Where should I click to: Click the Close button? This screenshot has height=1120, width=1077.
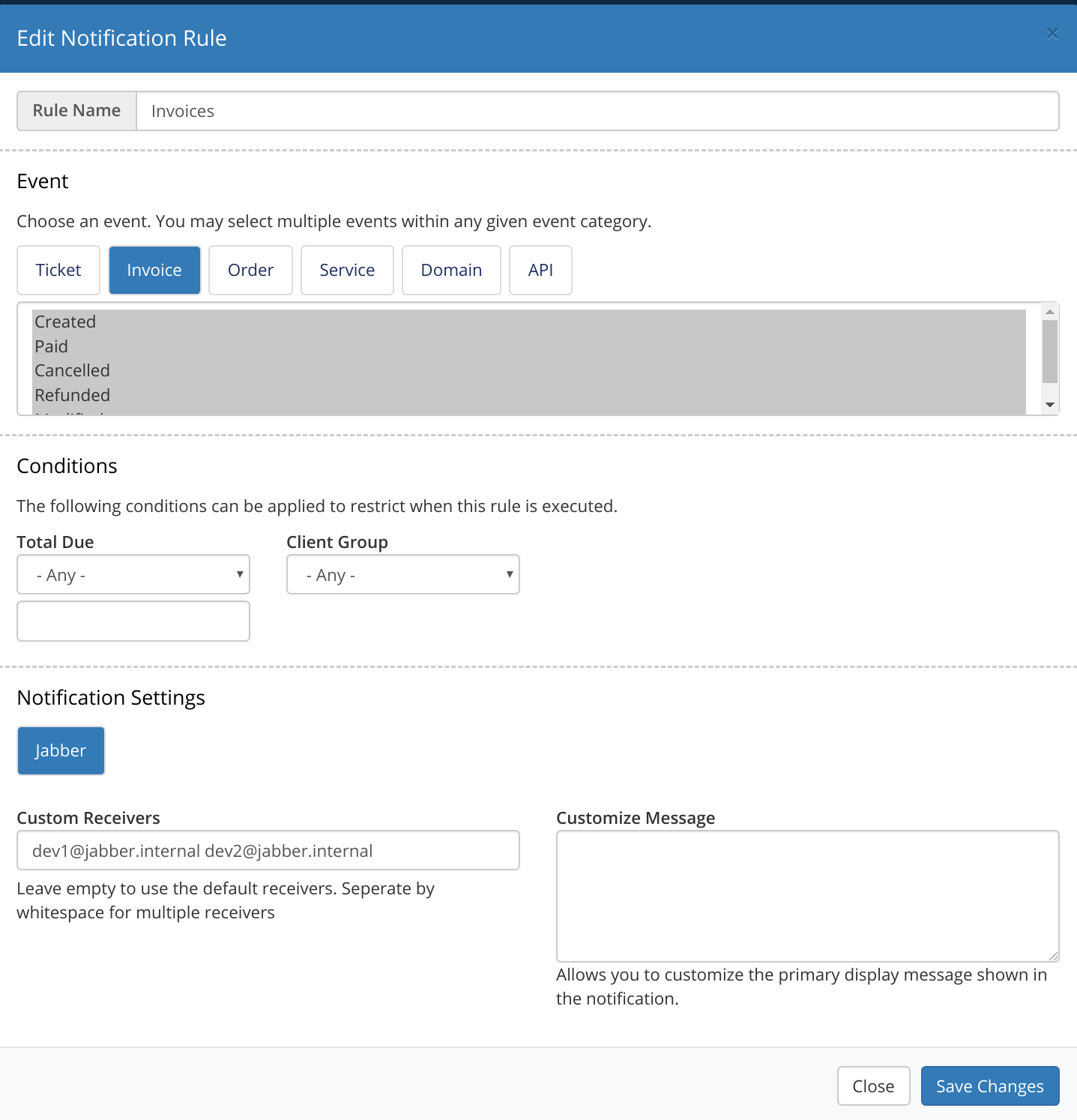(x=873, y=1086)
